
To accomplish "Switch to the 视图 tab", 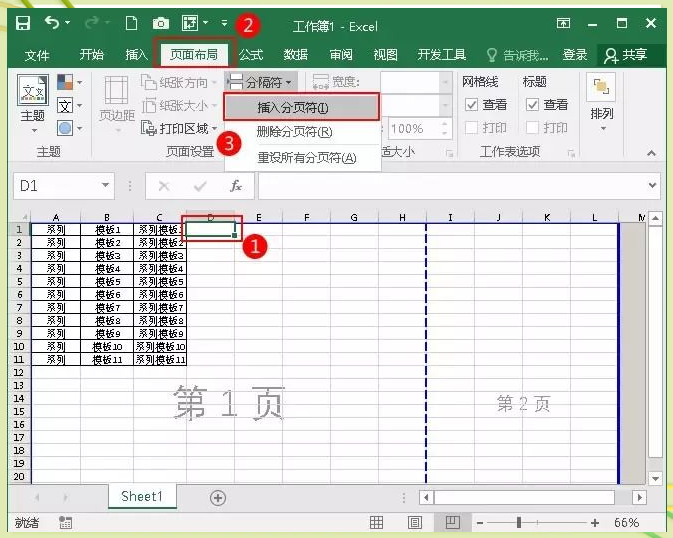I will pos(385,55).
